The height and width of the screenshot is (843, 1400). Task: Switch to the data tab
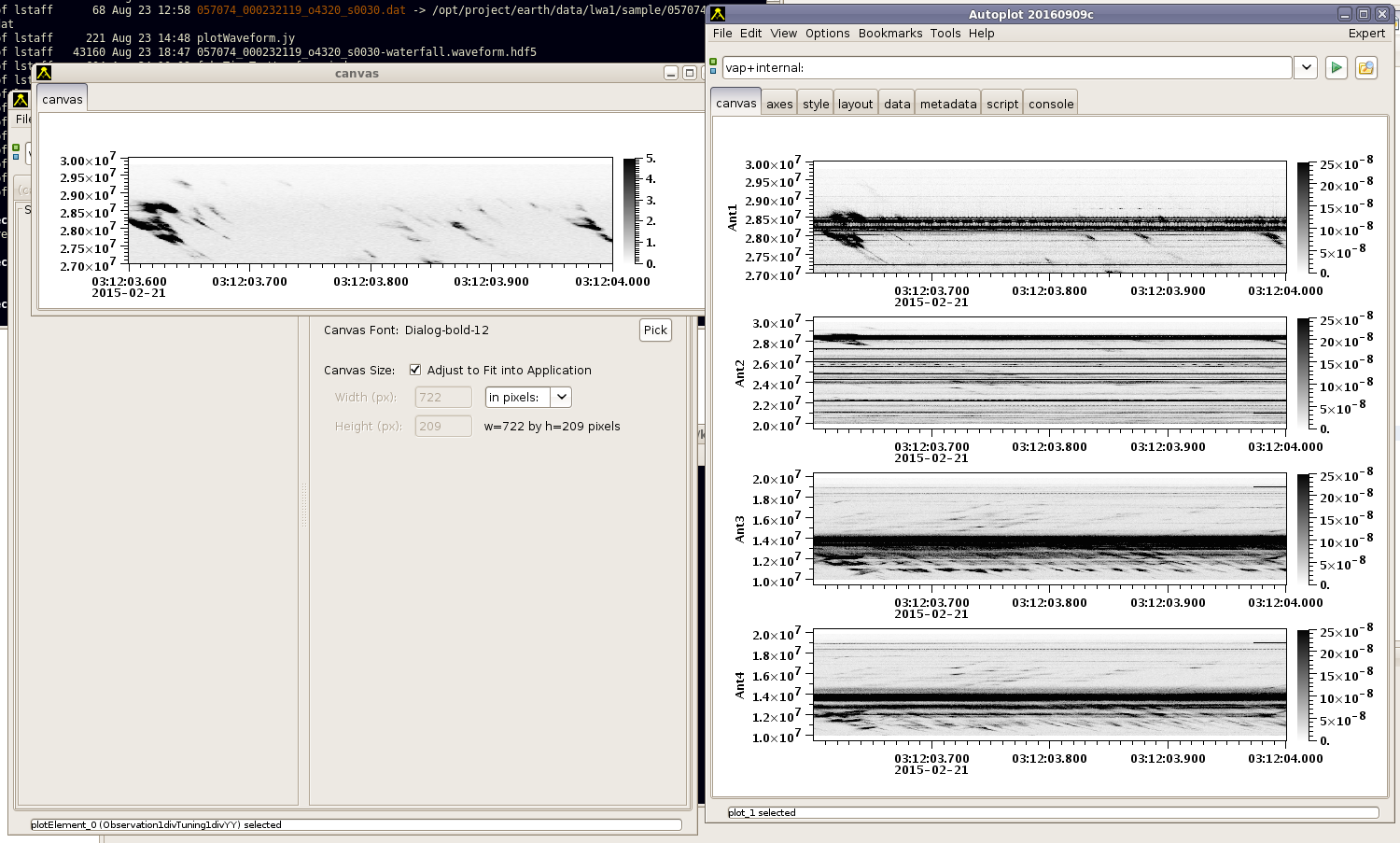pyautogui.click(x=897, y=104)
